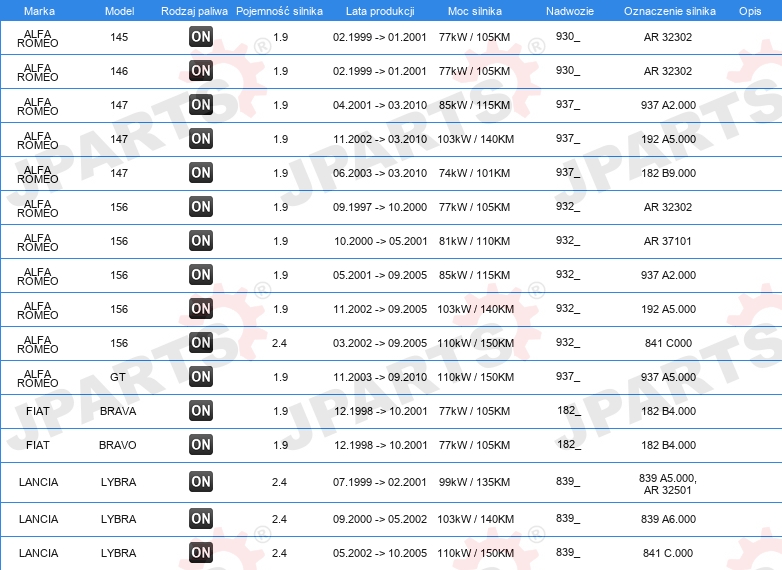The width and height of the screenshot is (782, 570).
Task: Click engine code '841 C000'
Action: (668, 343)
